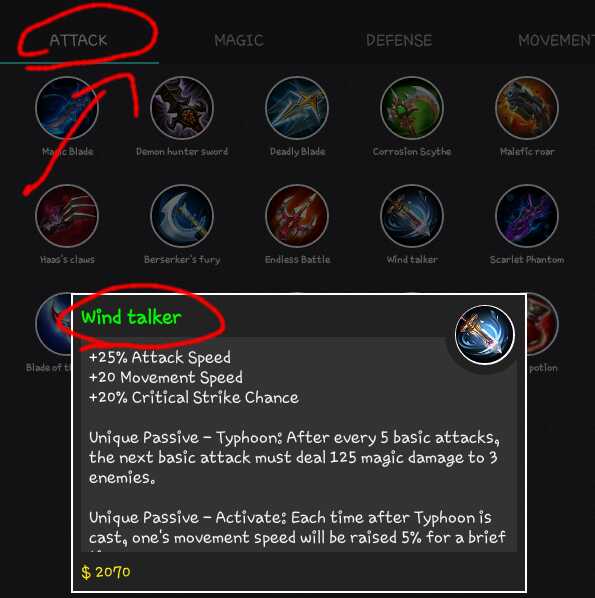
Task: Click the $ 2070 price label
Action: click(106, 572)
